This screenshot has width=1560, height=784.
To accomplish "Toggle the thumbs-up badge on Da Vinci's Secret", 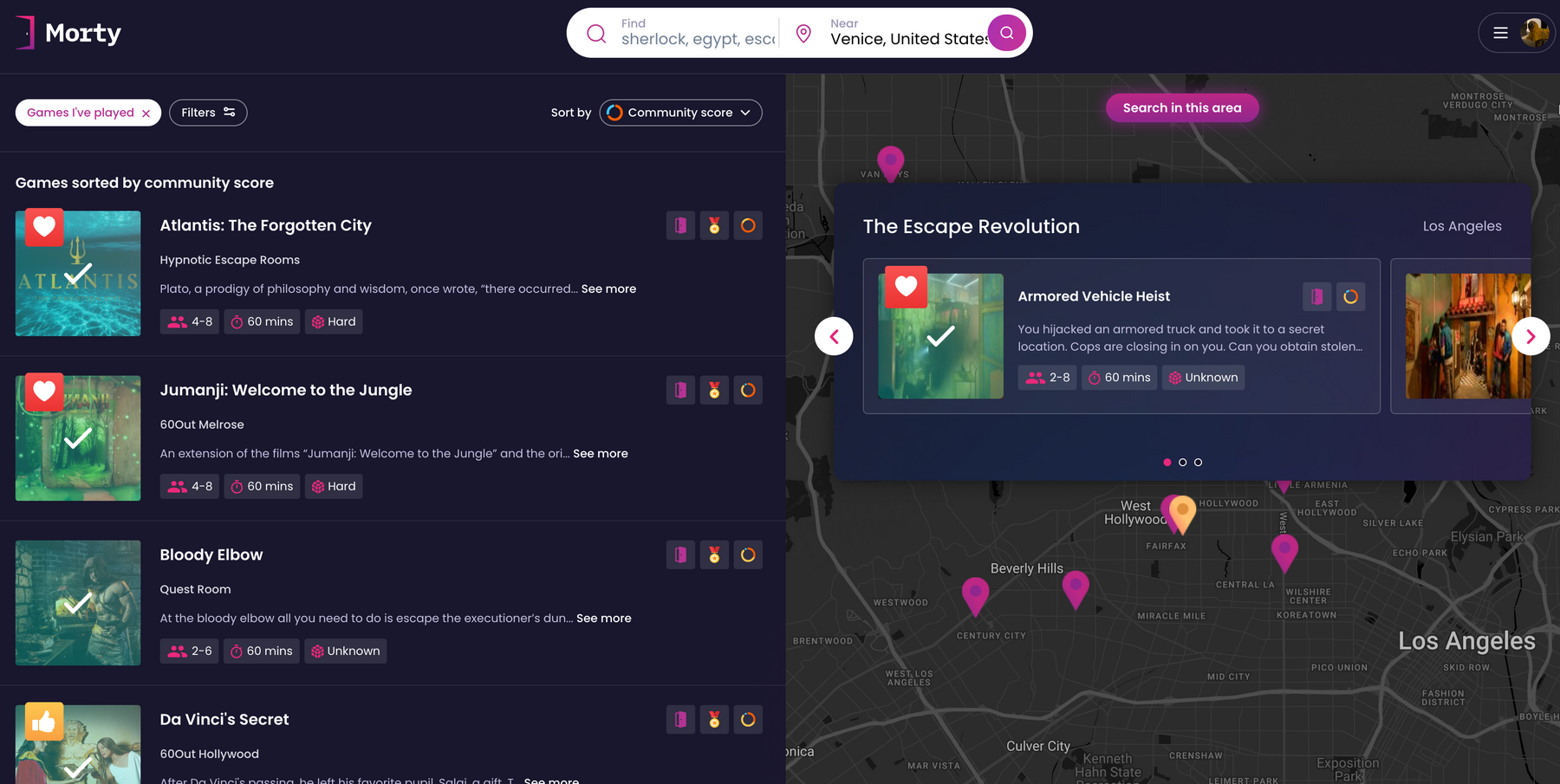I will (44, 721).
